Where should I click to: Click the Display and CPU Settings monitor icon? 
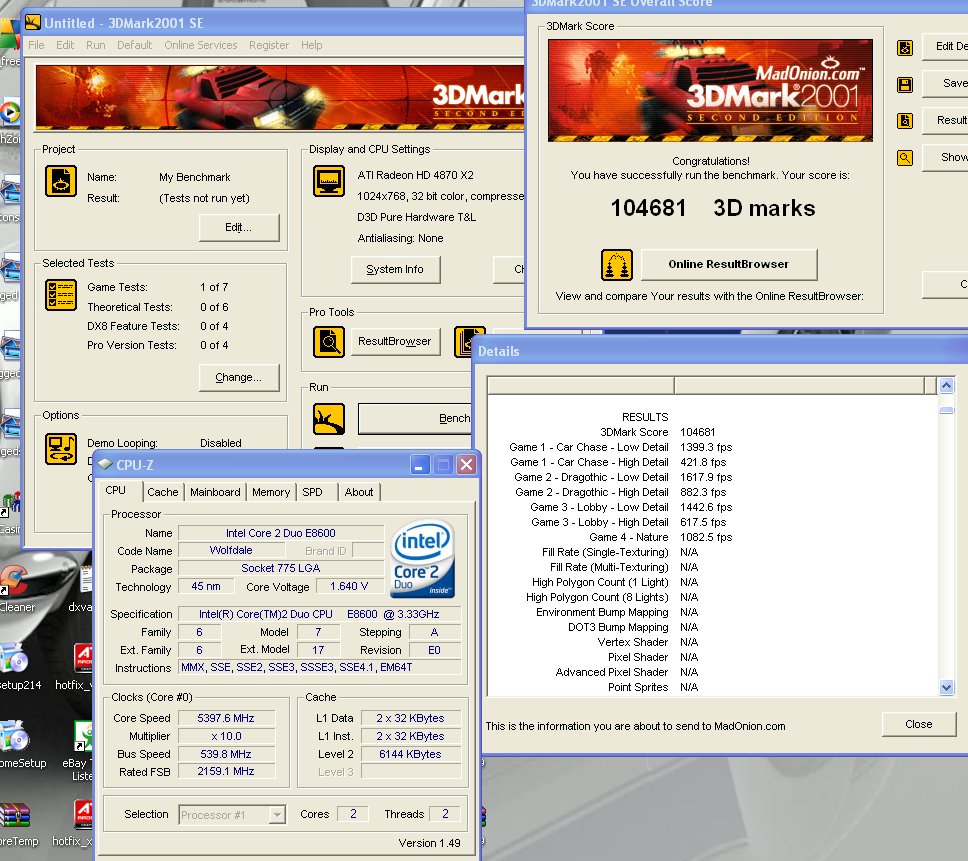click(x=329, y=181)
